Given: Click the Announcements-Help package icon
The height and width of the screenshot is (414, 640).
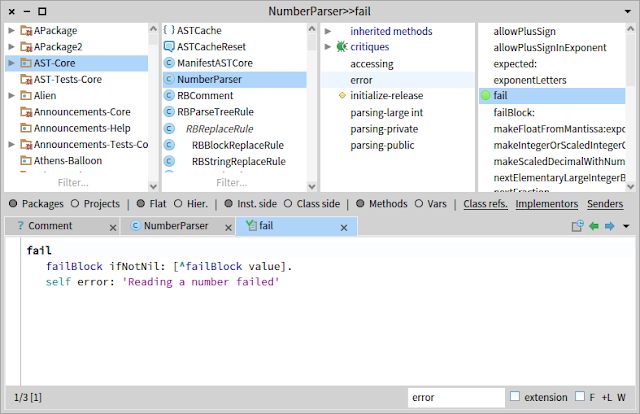Looking at the screenshot, I should [26, 128].
